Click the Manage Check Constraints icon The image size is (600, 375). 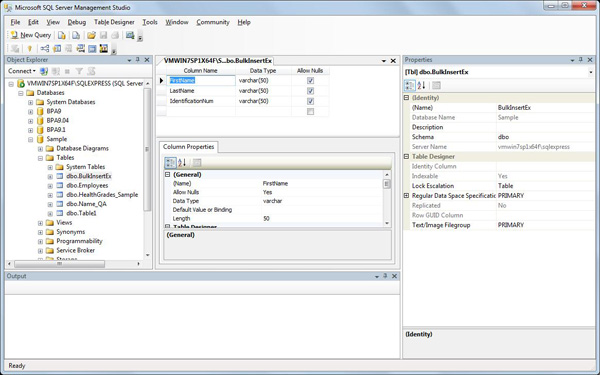[x=92, y=49]
